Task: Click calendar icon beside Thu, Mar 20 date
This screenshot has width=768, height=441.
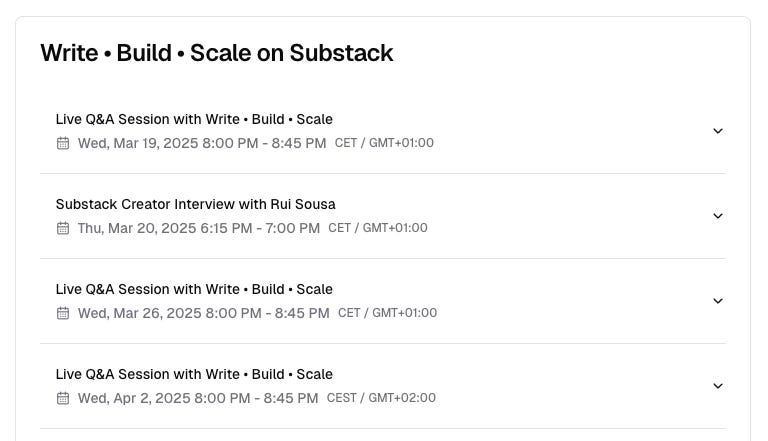Action: pos(63,228)
